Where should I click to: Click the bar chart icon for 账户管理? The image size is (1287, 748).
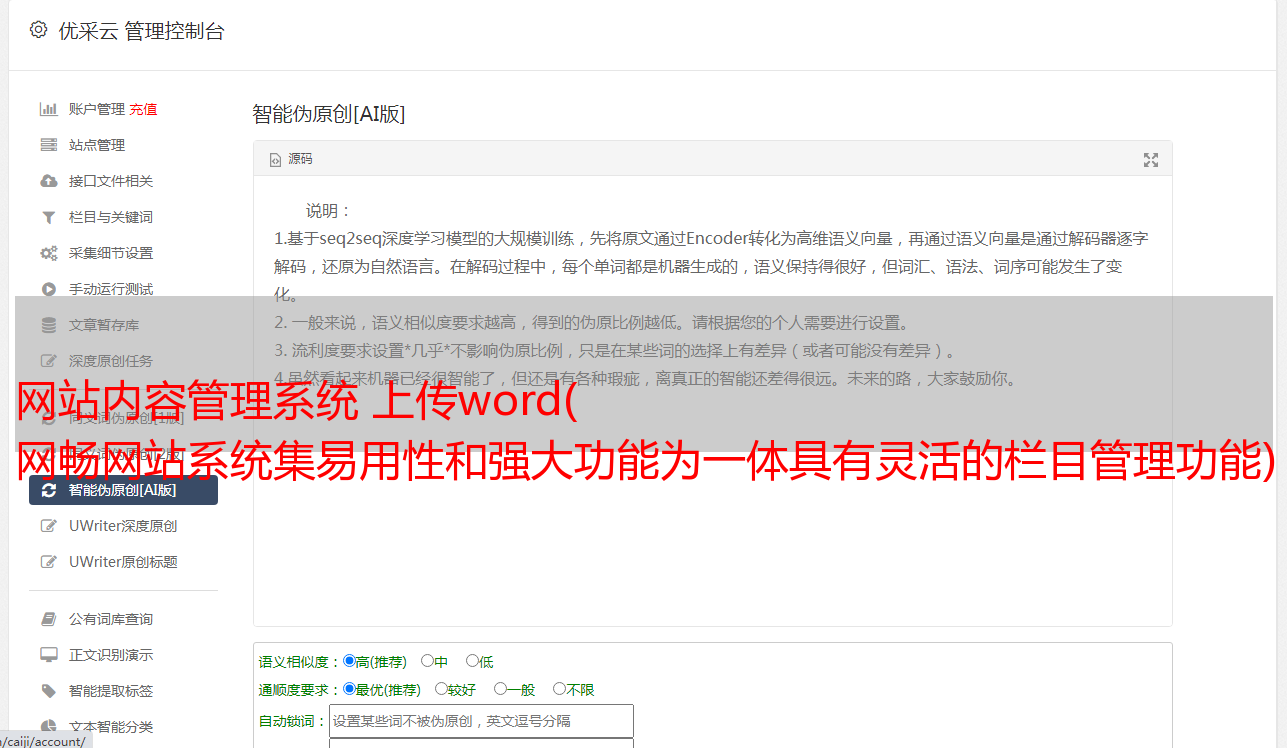pos(48,109)
